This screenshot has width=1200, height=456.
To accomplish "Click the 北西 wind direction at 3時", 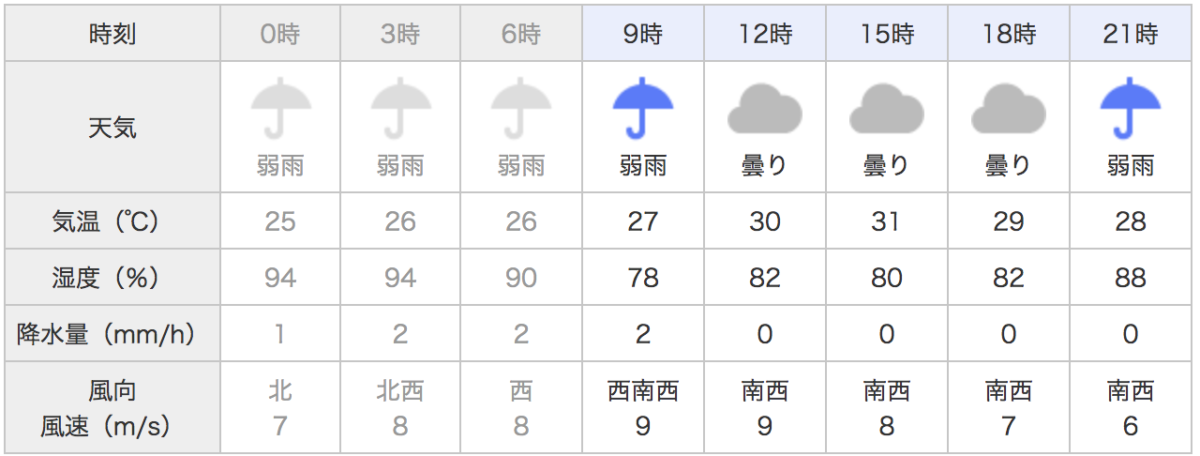I will [401, 391].
